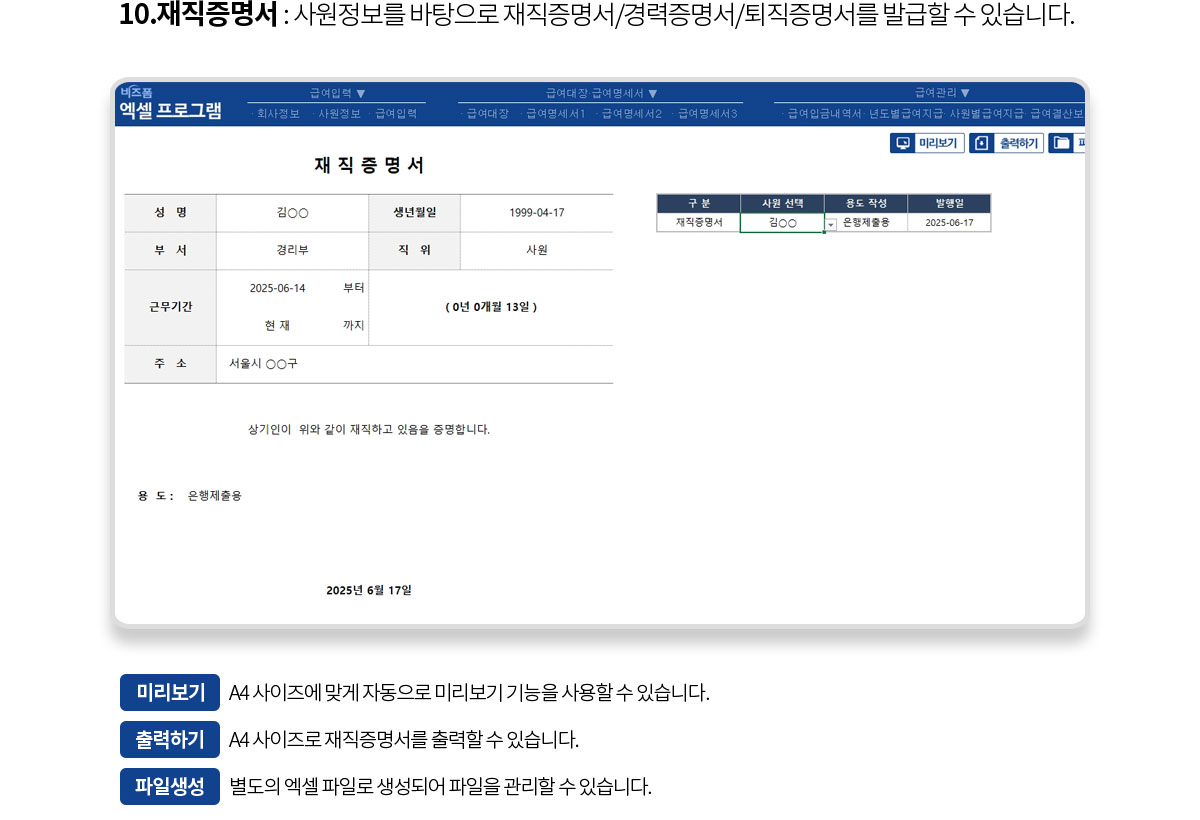Viewport: 1200px width, 820px height.
Task: Click the 비즈폼 엑셀 프로그램 logo
Action: point(169,104)
